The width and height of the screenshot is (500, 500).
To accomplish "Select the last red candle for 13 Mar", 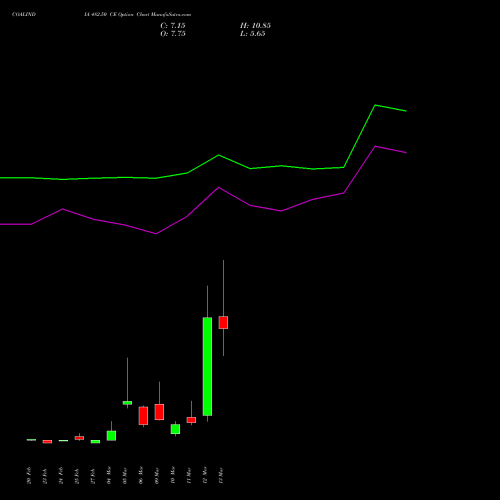I will click(x=223, y=322).
